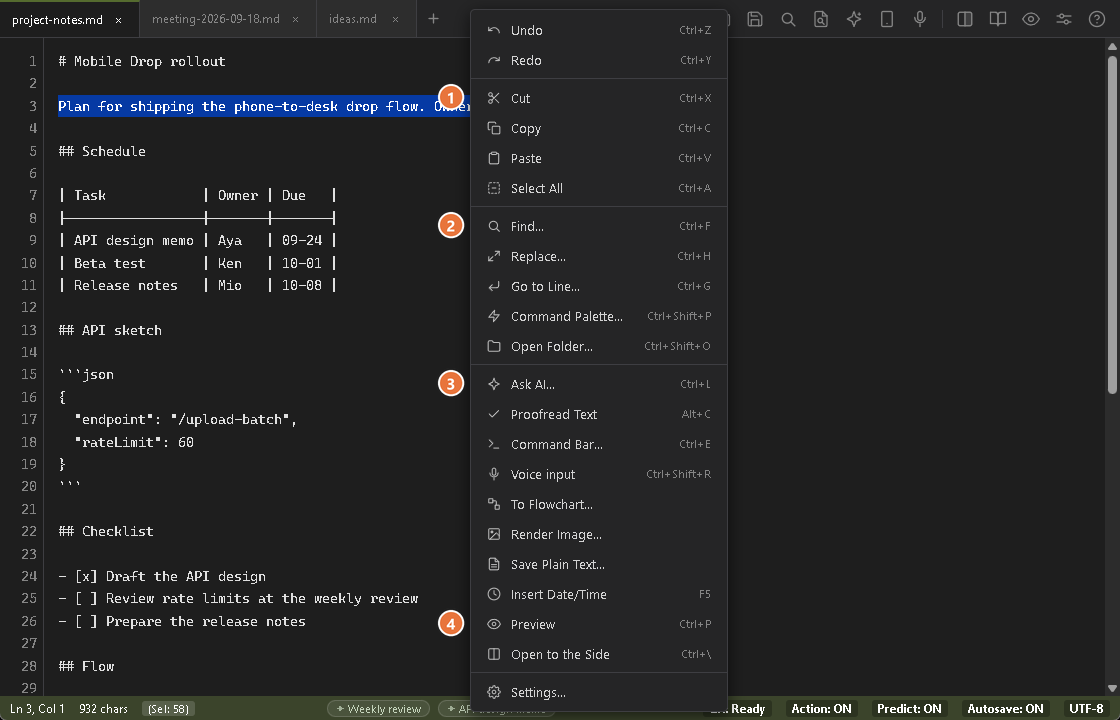Run Proofread Text from the menu
Image resolution: width=1120 pixels, height=720 pixels.
point(599,414)
